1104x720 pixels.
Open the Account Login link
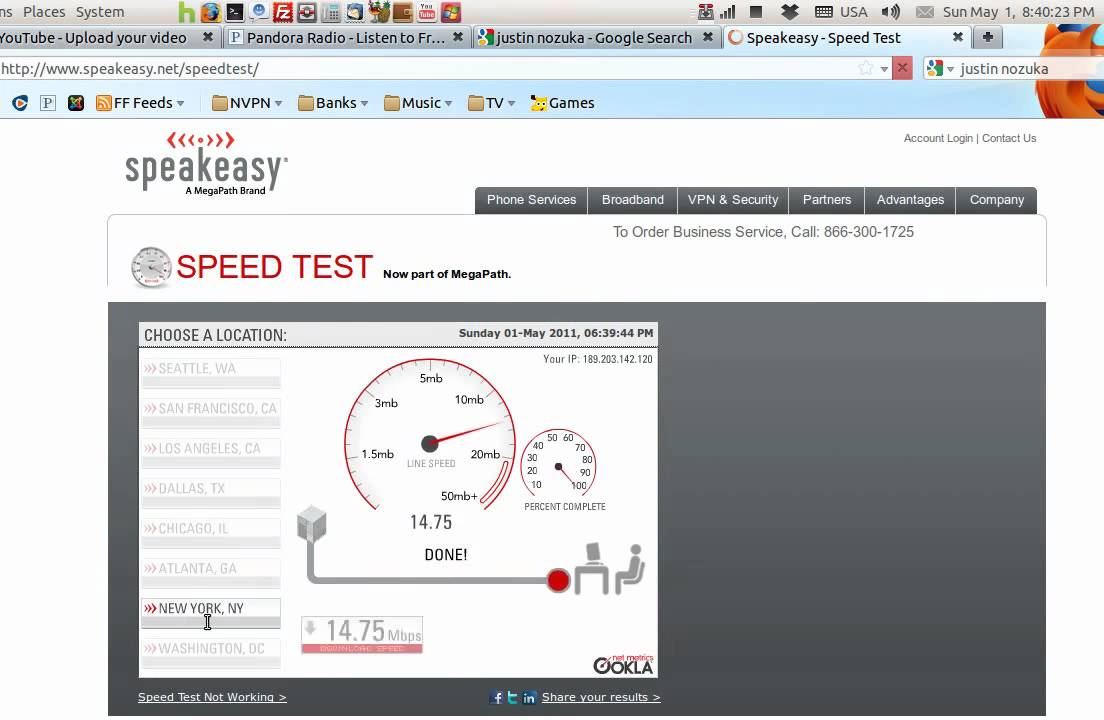(x=938, y=138)
